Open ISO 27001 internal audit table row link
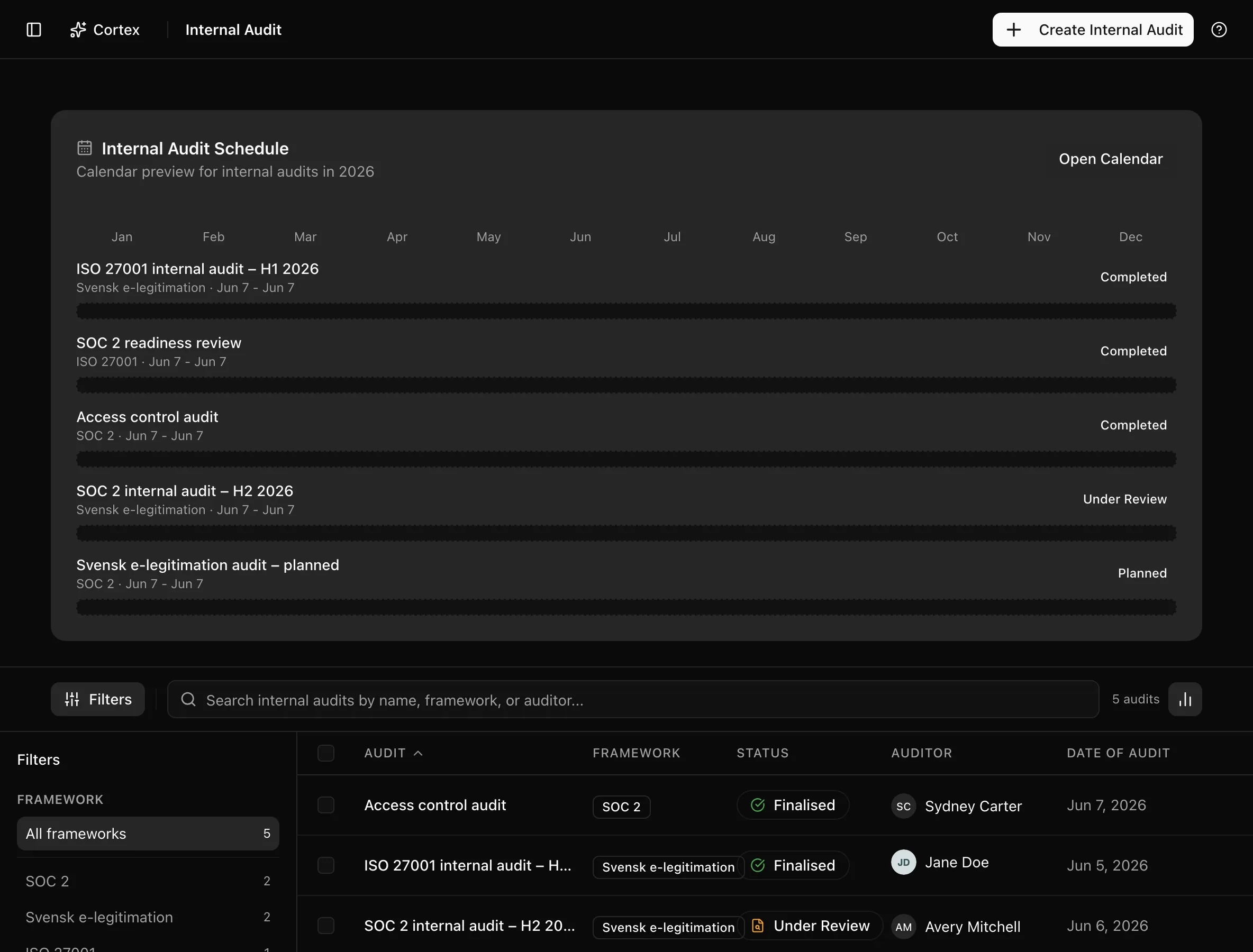Screen dimensions: 1253x952 (x=467, y=865)
